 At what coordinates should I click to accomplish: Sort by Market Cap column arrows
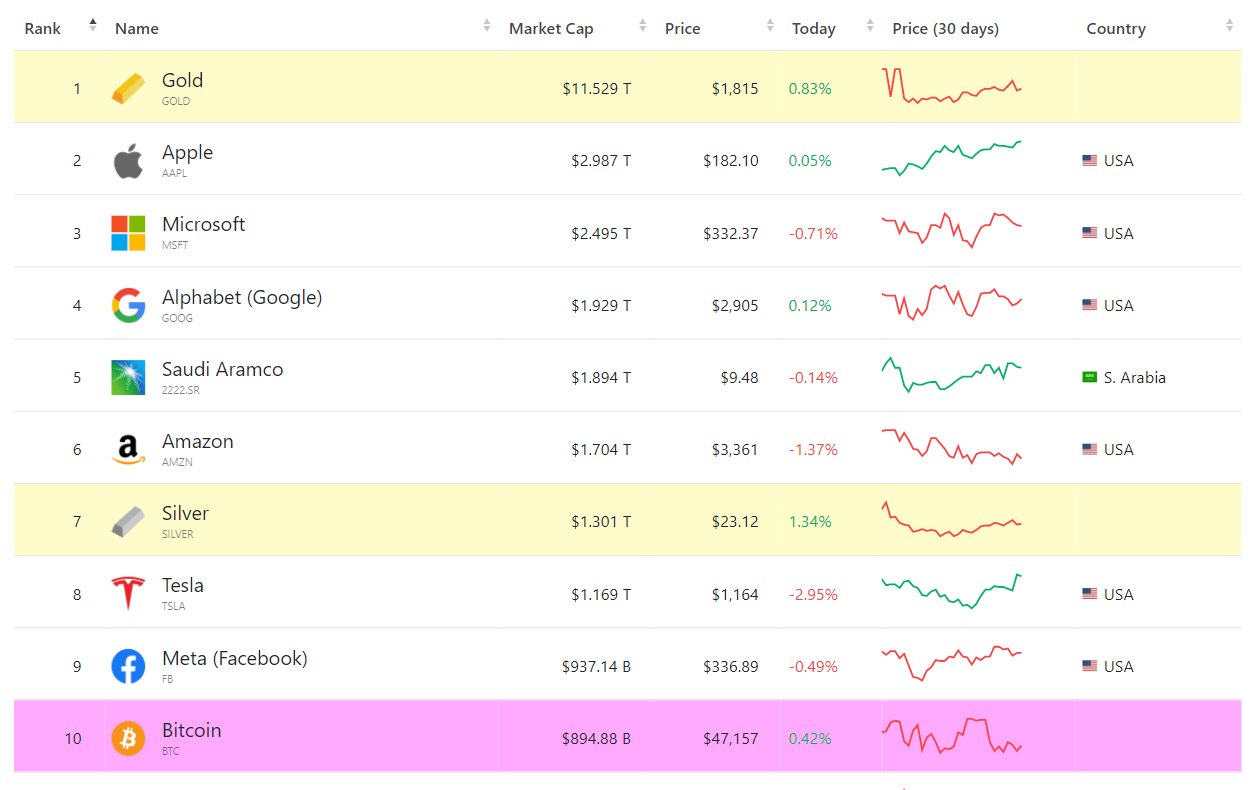tap(643, 26)
